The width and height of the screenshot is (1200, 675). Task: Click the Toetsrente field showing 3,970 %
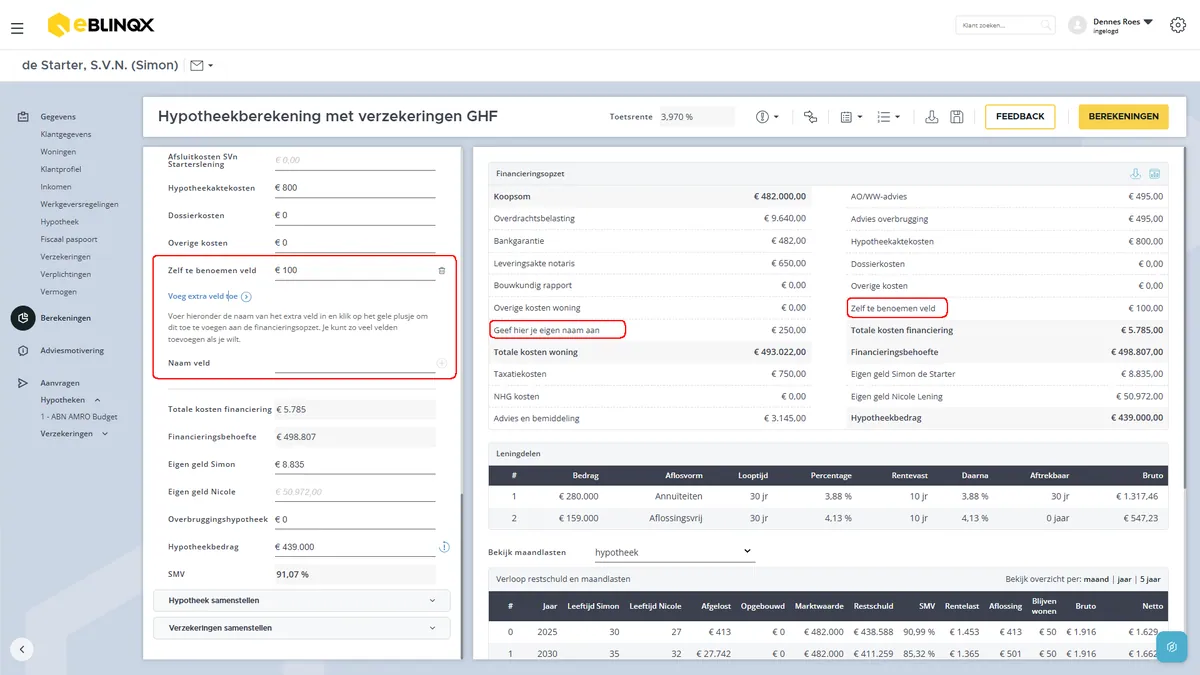(696, 117)
